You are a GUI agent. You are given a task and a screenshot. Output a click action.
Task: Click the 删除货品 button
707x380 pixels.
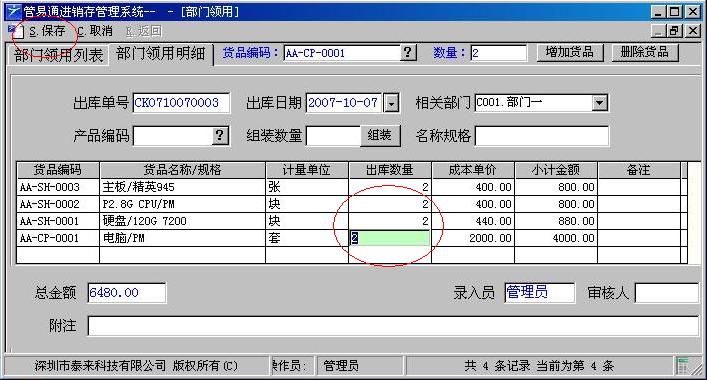[645, 52]
